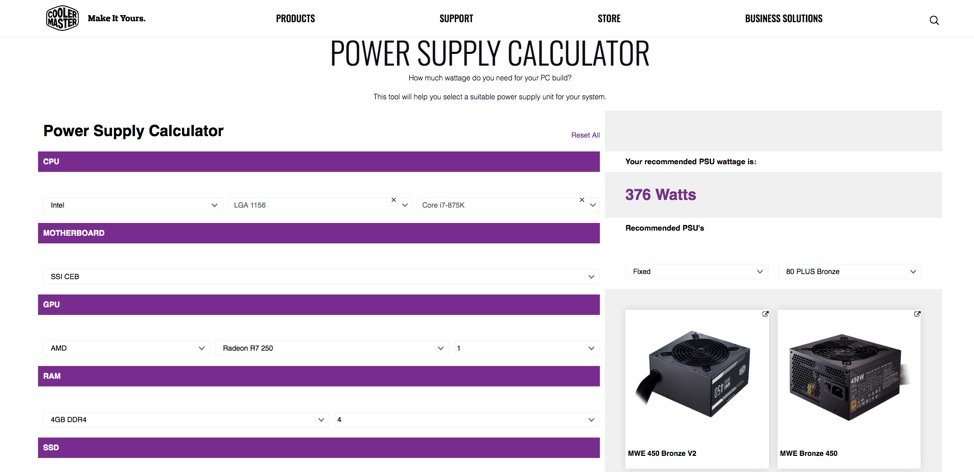Viewport: 974px width, 472px height.
Task: Clear the LGA 1156 socket selection
Action: pyautogui.click(x=393, y=200)
